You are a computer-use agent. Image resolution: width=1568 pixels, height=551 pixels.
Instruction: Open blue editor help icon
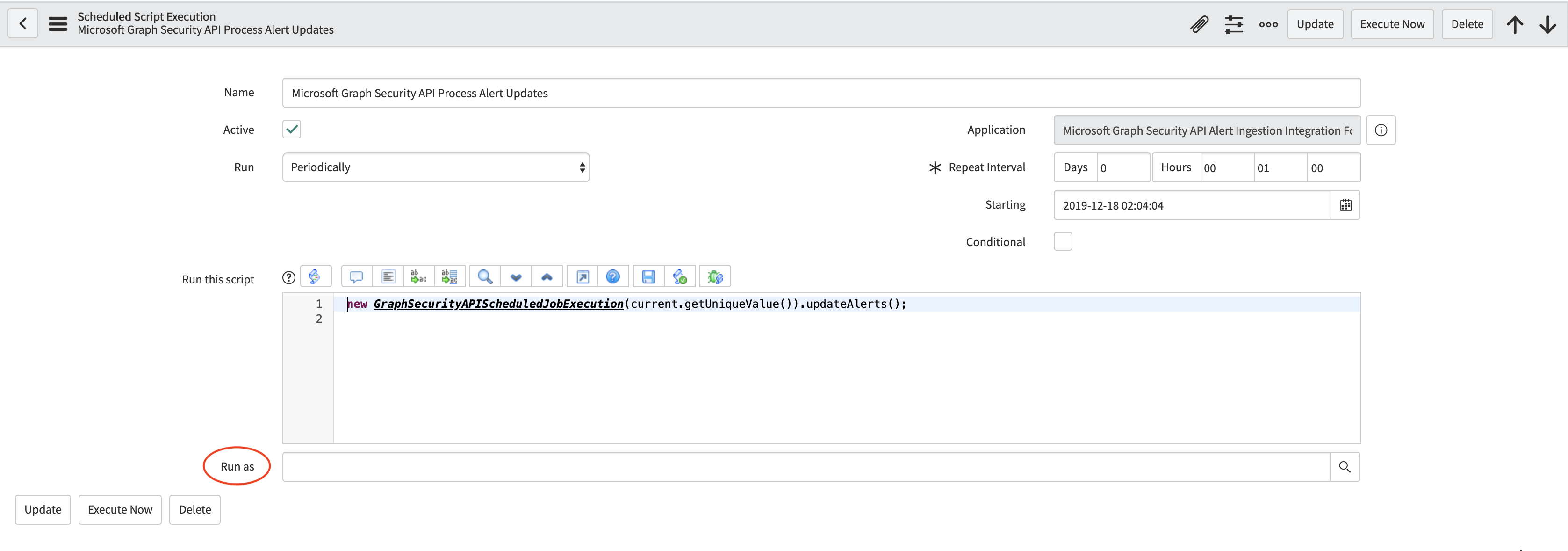(x=613, y=277)
